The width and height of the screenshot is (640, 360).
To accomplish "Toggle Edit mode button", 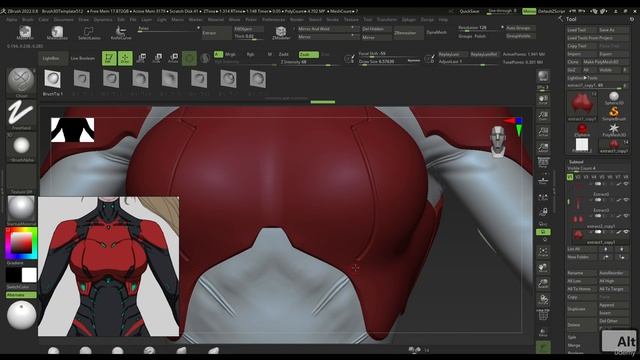I will coord(109,58).
